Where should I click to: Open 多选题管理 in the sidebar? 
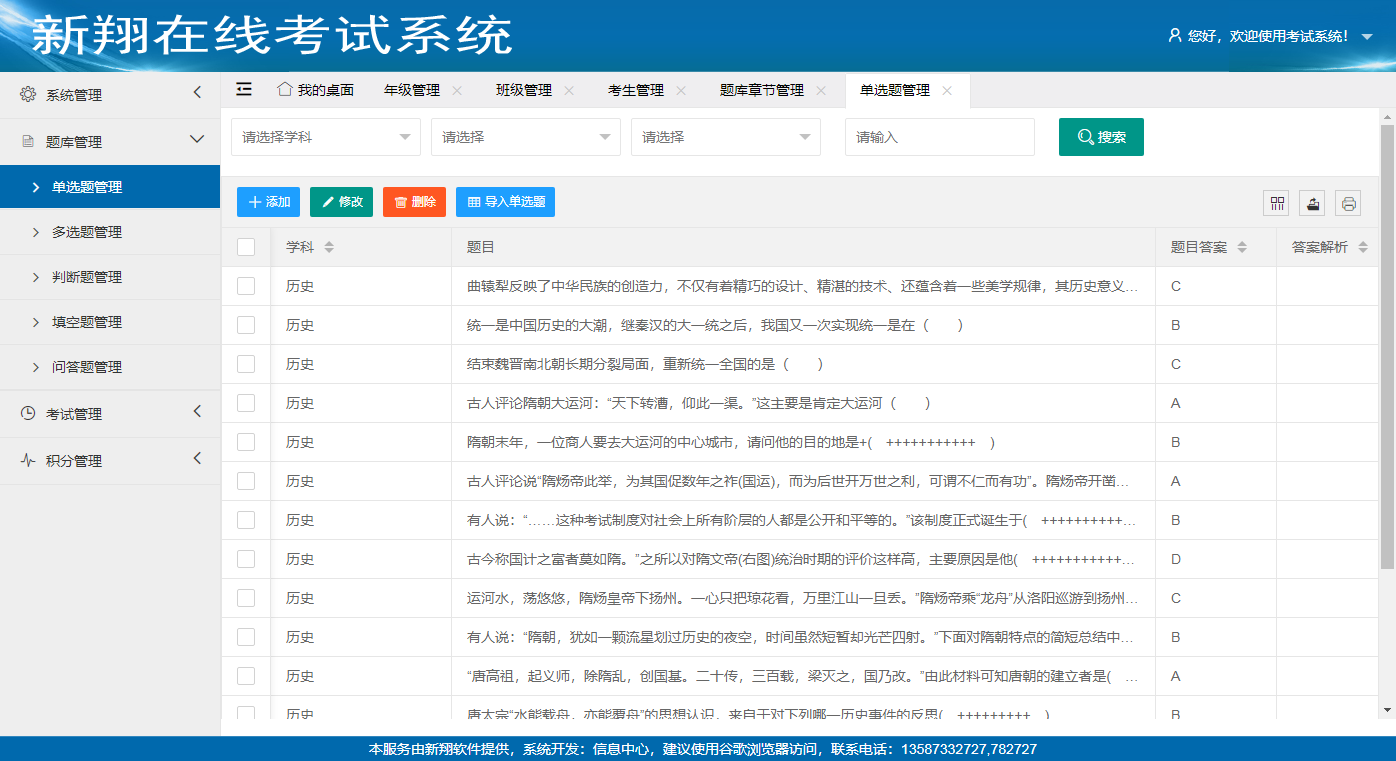(x=87, y=232)
